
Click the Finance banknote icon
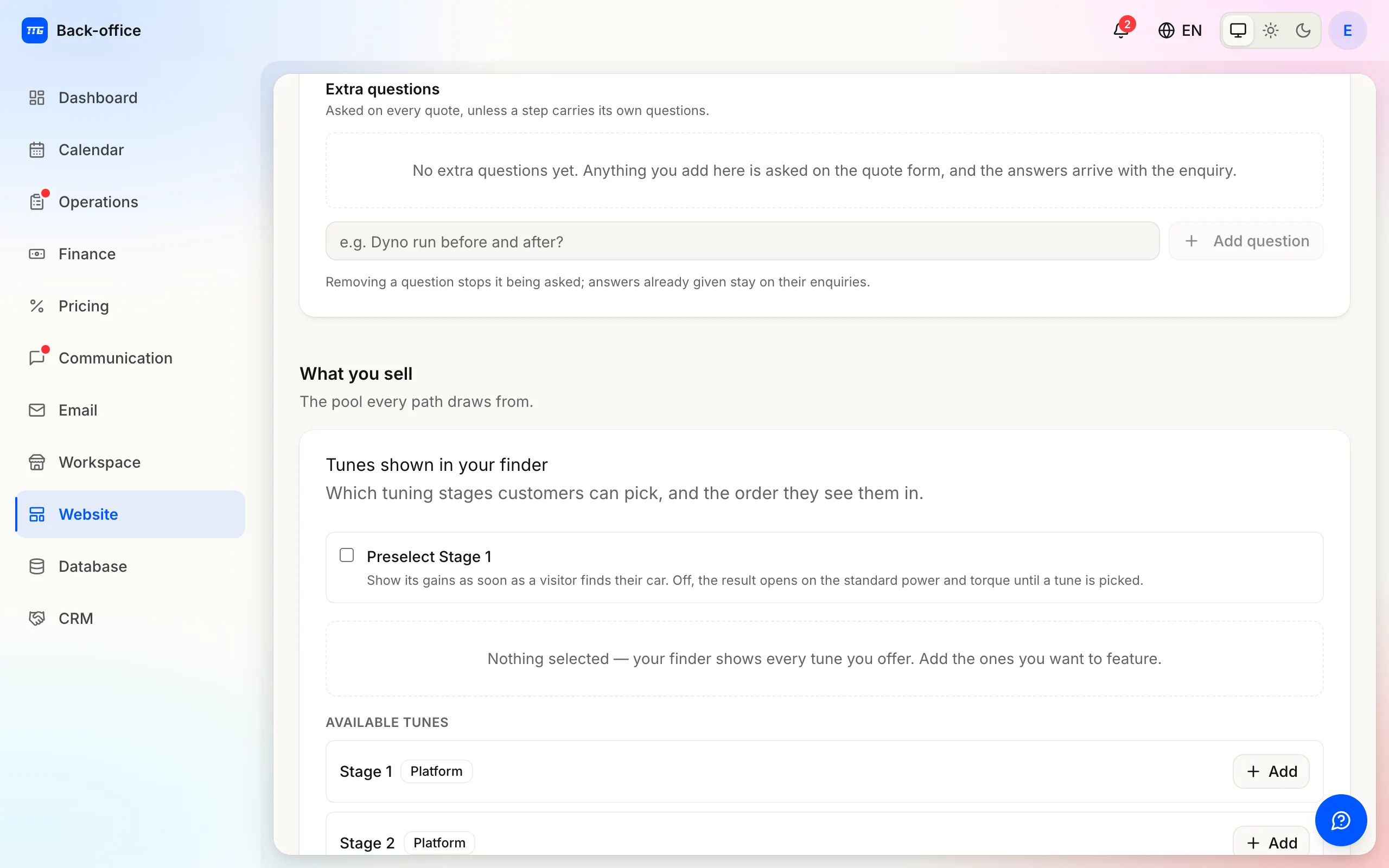click(37, 254)
